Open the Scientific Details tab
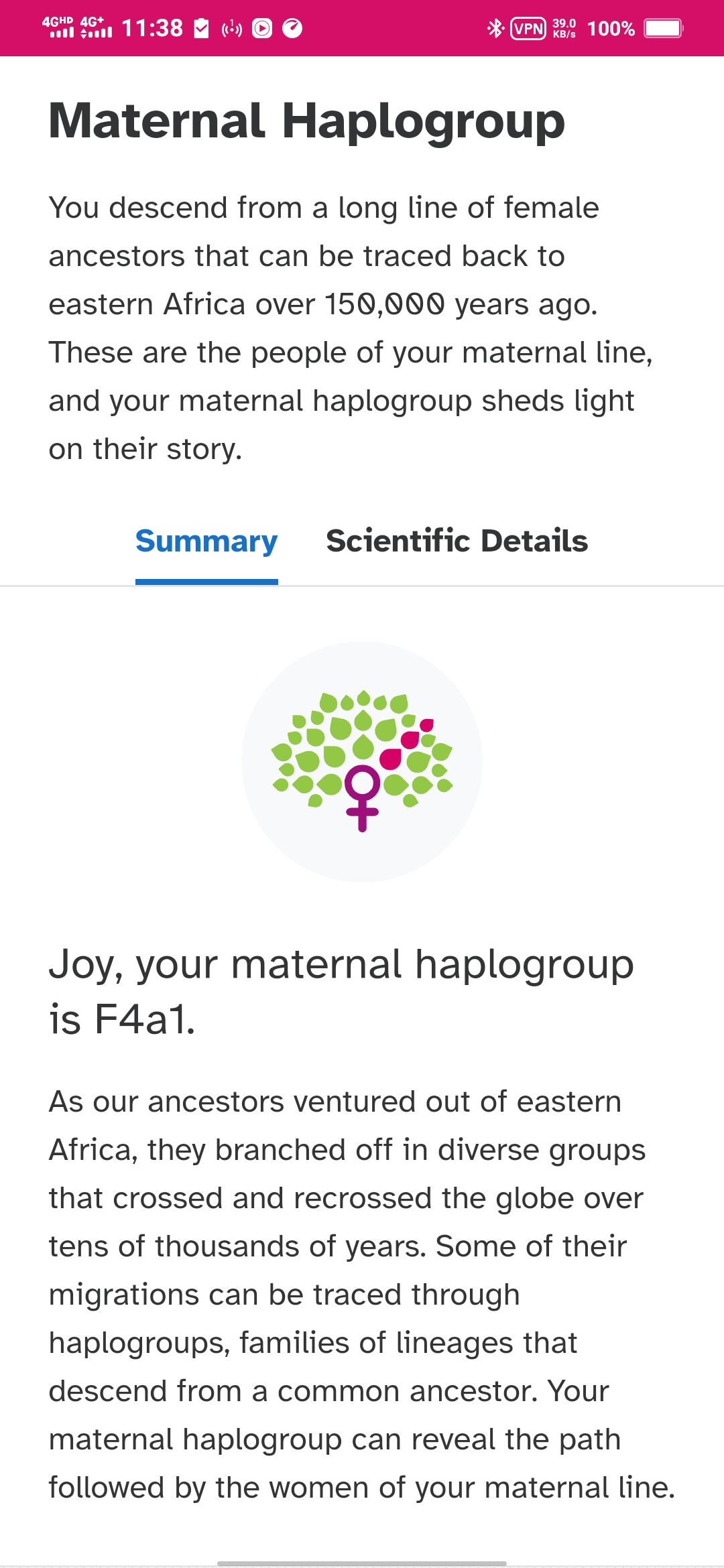The height and width of the screenshot is (1568, 724). click(x=457, y=541)
